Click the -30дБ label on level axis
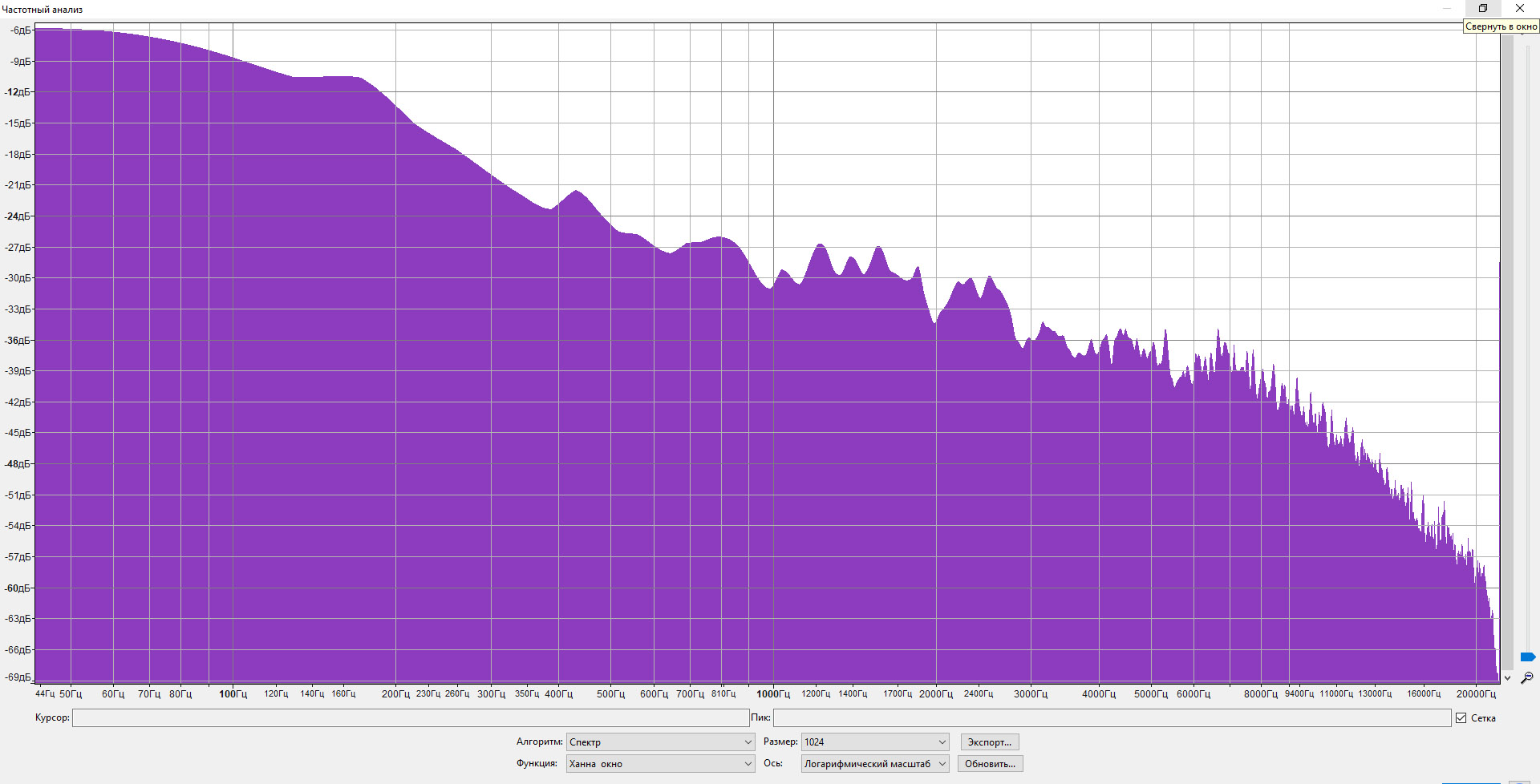 point(18,278)
